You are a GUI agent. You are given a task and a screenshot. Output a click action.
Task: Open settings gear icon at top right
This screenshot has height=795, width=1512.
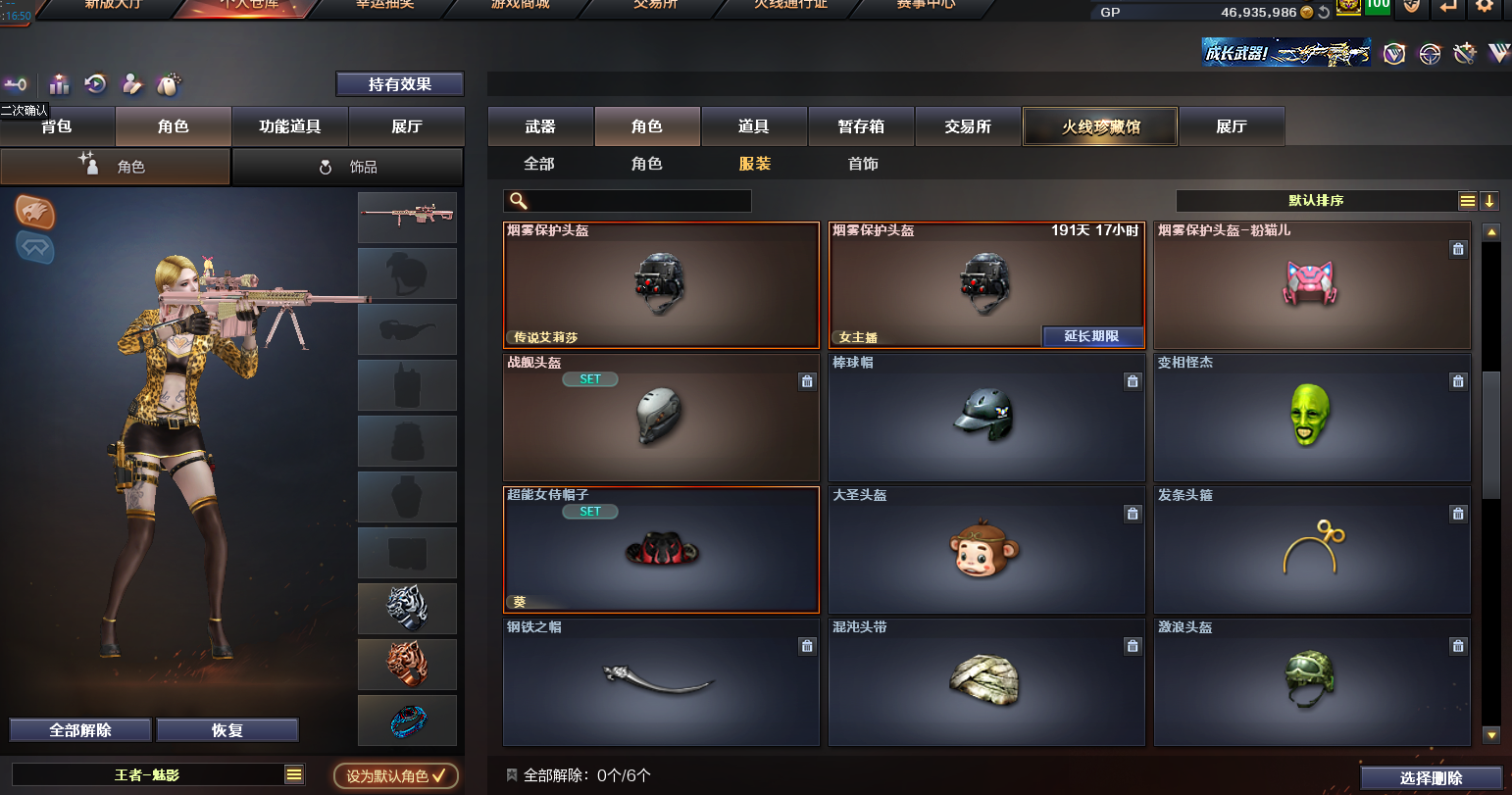tap(1485, 6)
